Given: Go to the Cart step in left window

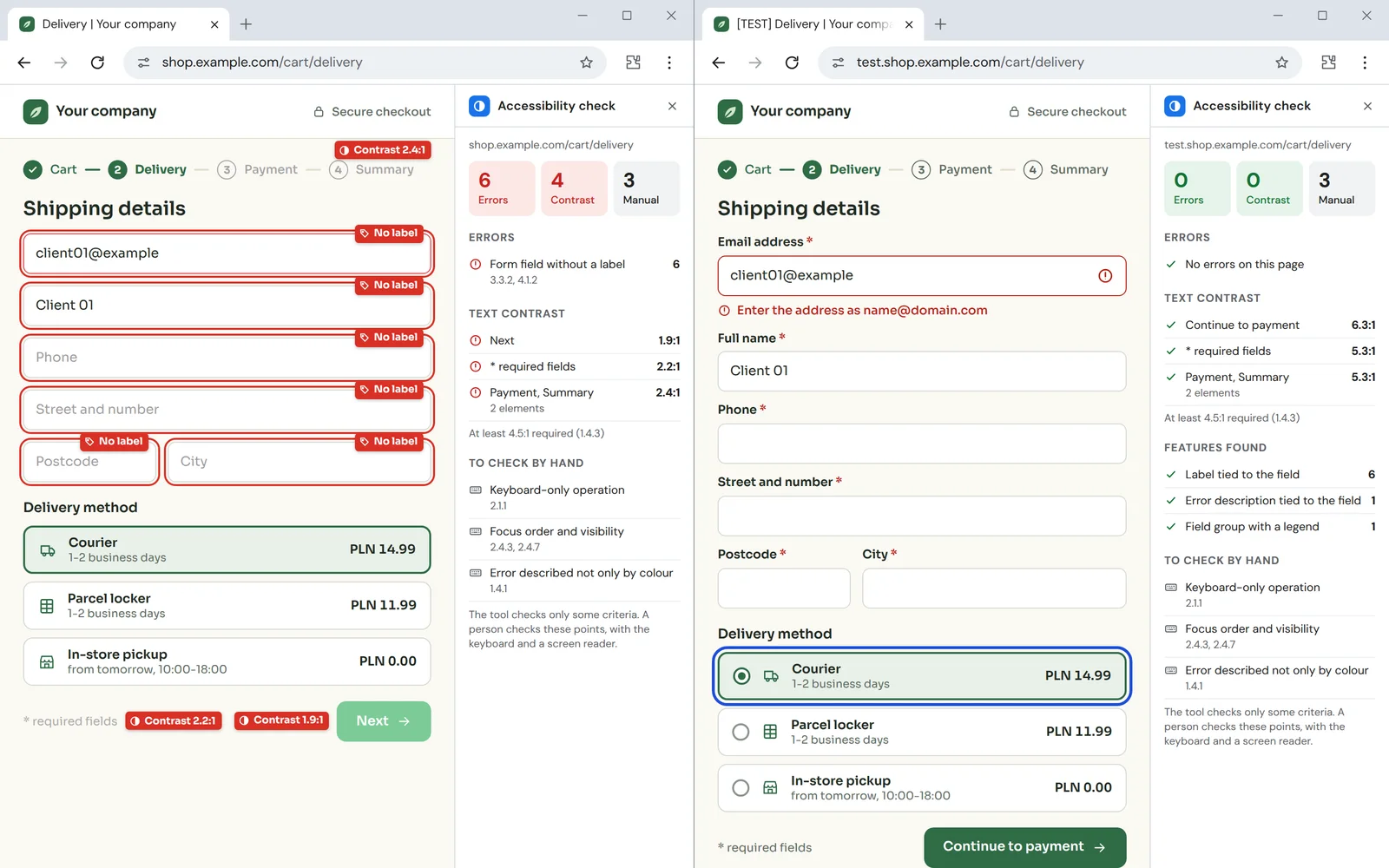Looking at the screenshot, I should pyautogui.click(x=50, y=169).
